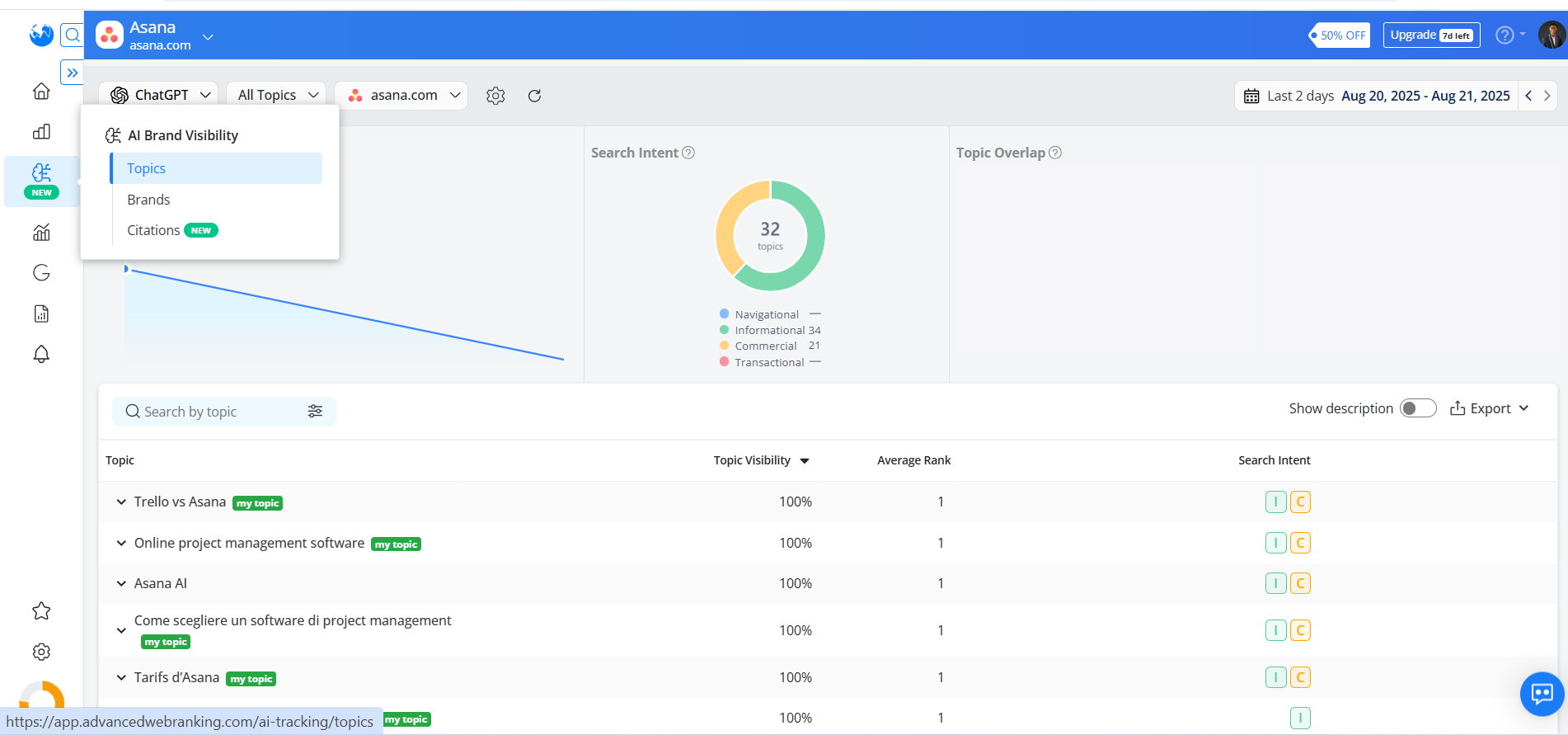
Task: Click my topic tag on Tarifs d'Asana
Action: [251, 679]
